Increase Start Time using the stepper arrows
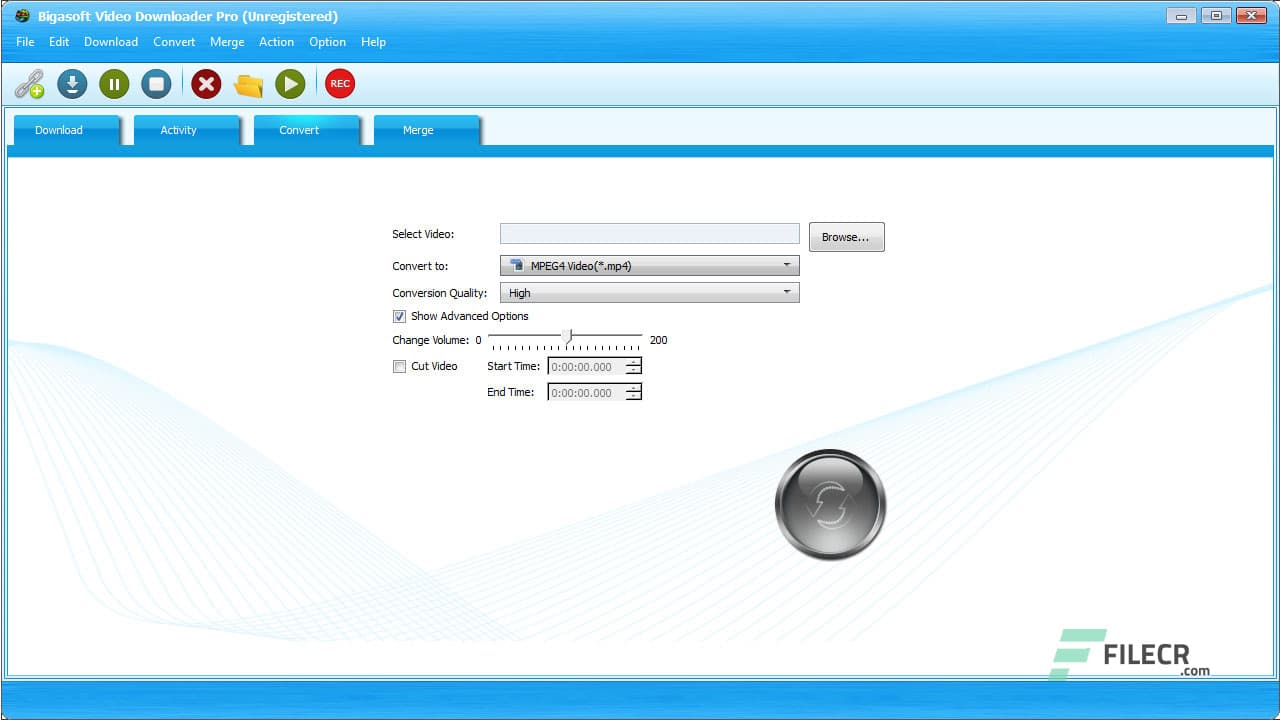 click(x=633, y=363)
